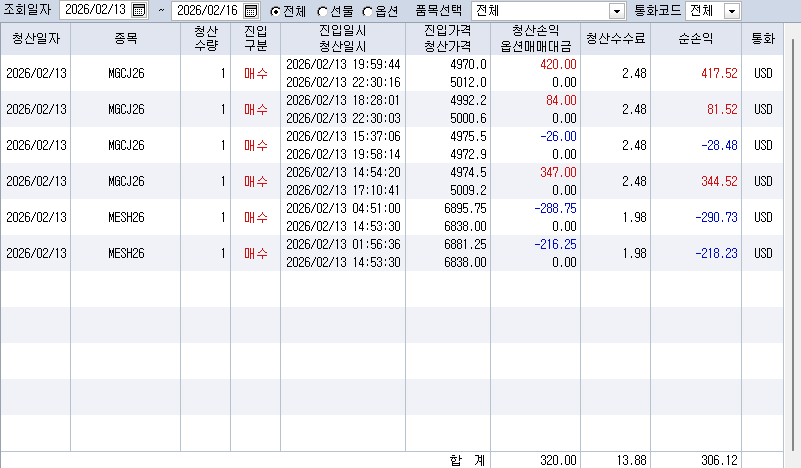Click the 청산수수료 column header
801x468 pixels.
(x=616, y=39)
